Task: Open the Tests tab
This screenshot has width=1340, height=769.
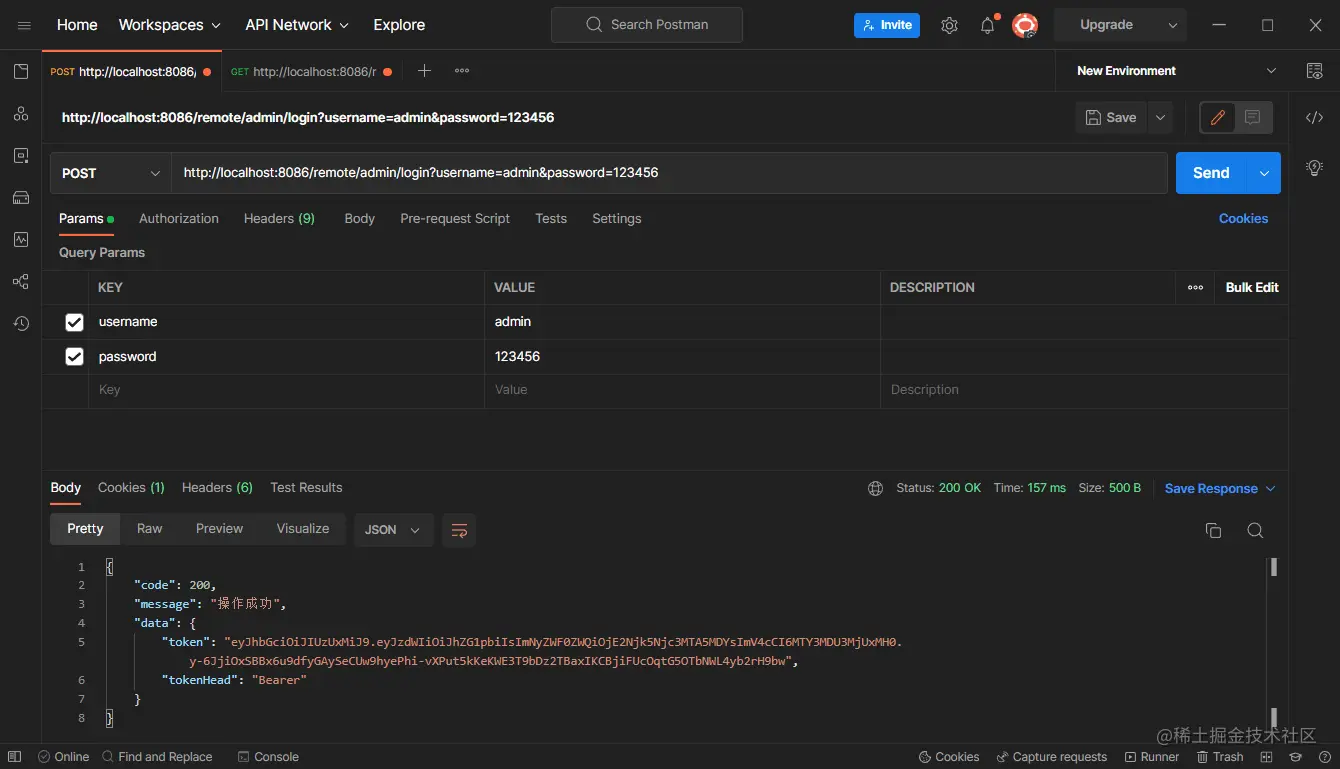Action: coord(551,218)
